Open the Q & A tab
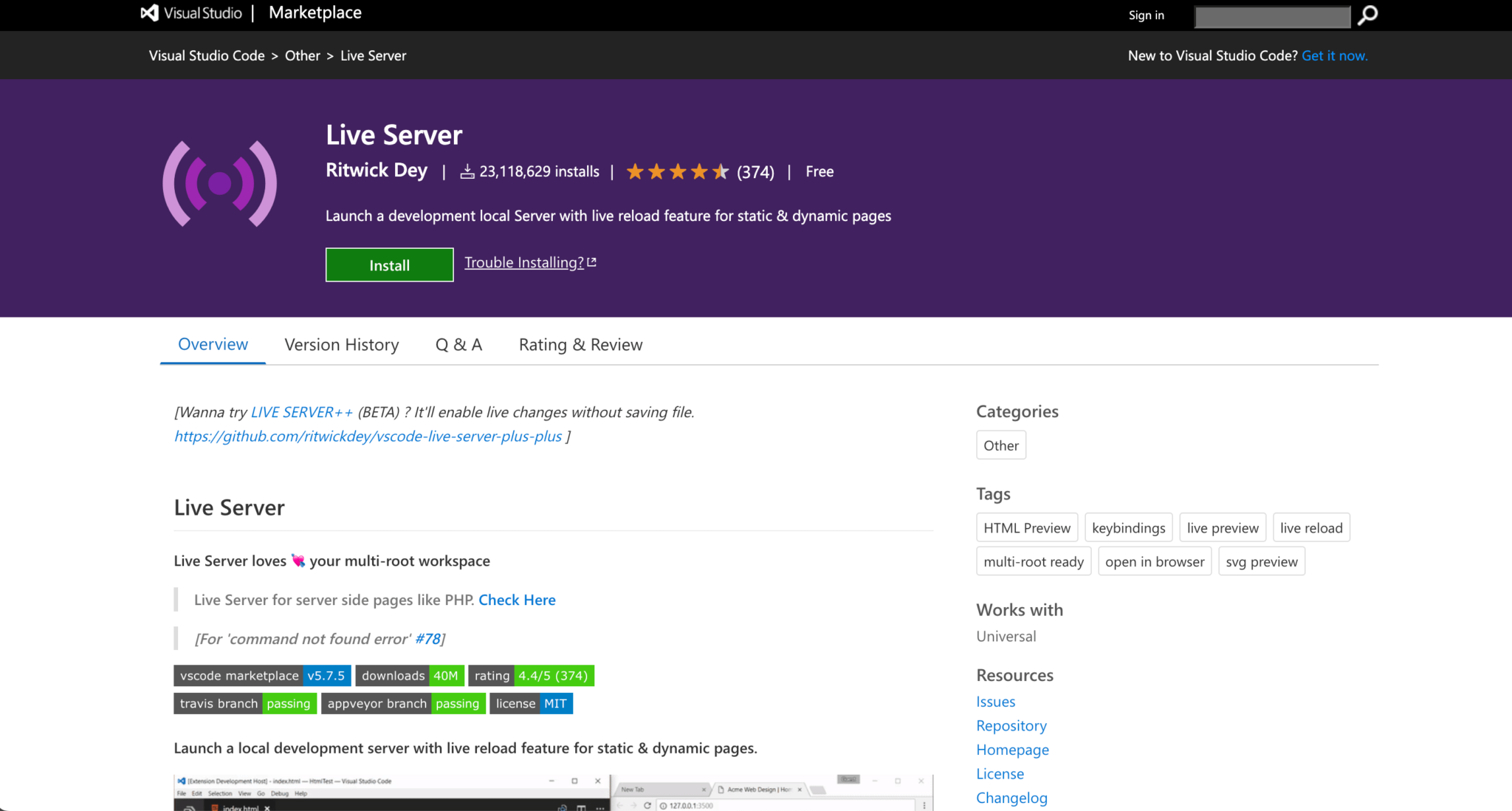This screenshot has height=811, width=1512. (458, 344)
